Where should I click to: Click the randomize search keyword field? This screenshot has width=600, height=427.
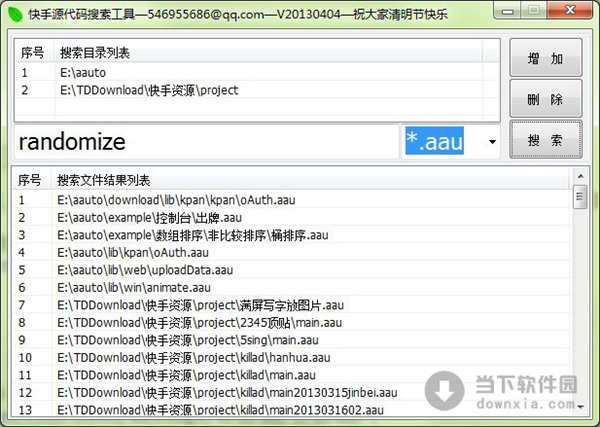coord(205,142)
